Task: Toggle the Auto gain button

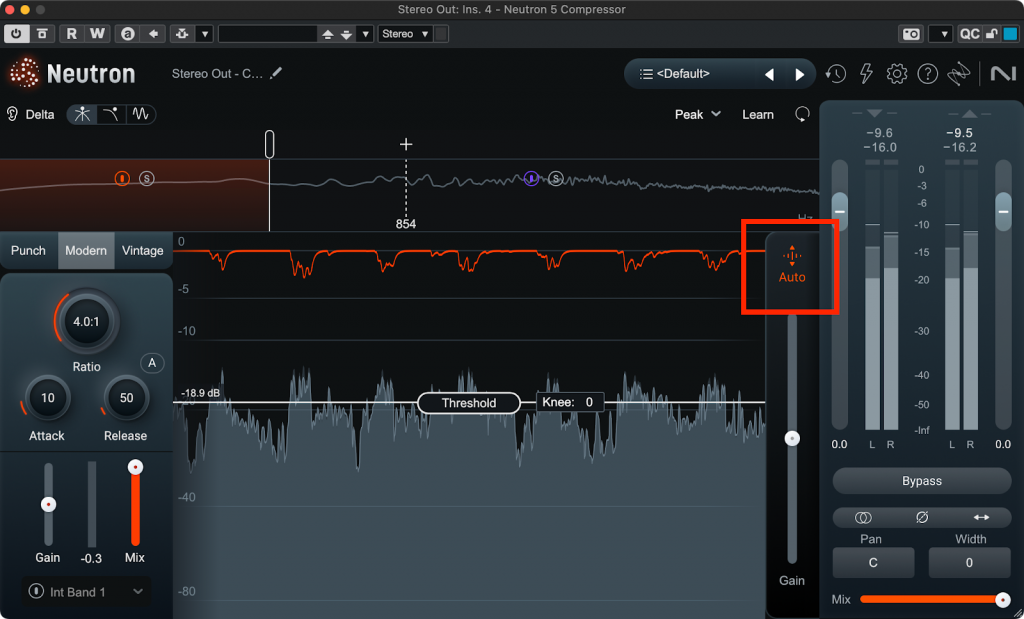Action: pyautogui.click(x=792, y=266)
